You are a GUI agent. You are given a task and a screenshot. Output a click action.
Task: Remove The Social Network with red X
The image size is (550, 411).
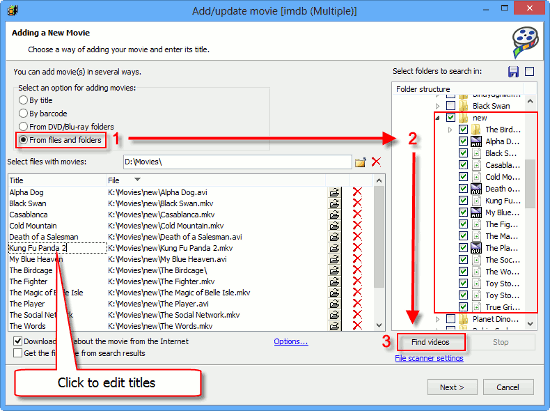click(357, 315)
